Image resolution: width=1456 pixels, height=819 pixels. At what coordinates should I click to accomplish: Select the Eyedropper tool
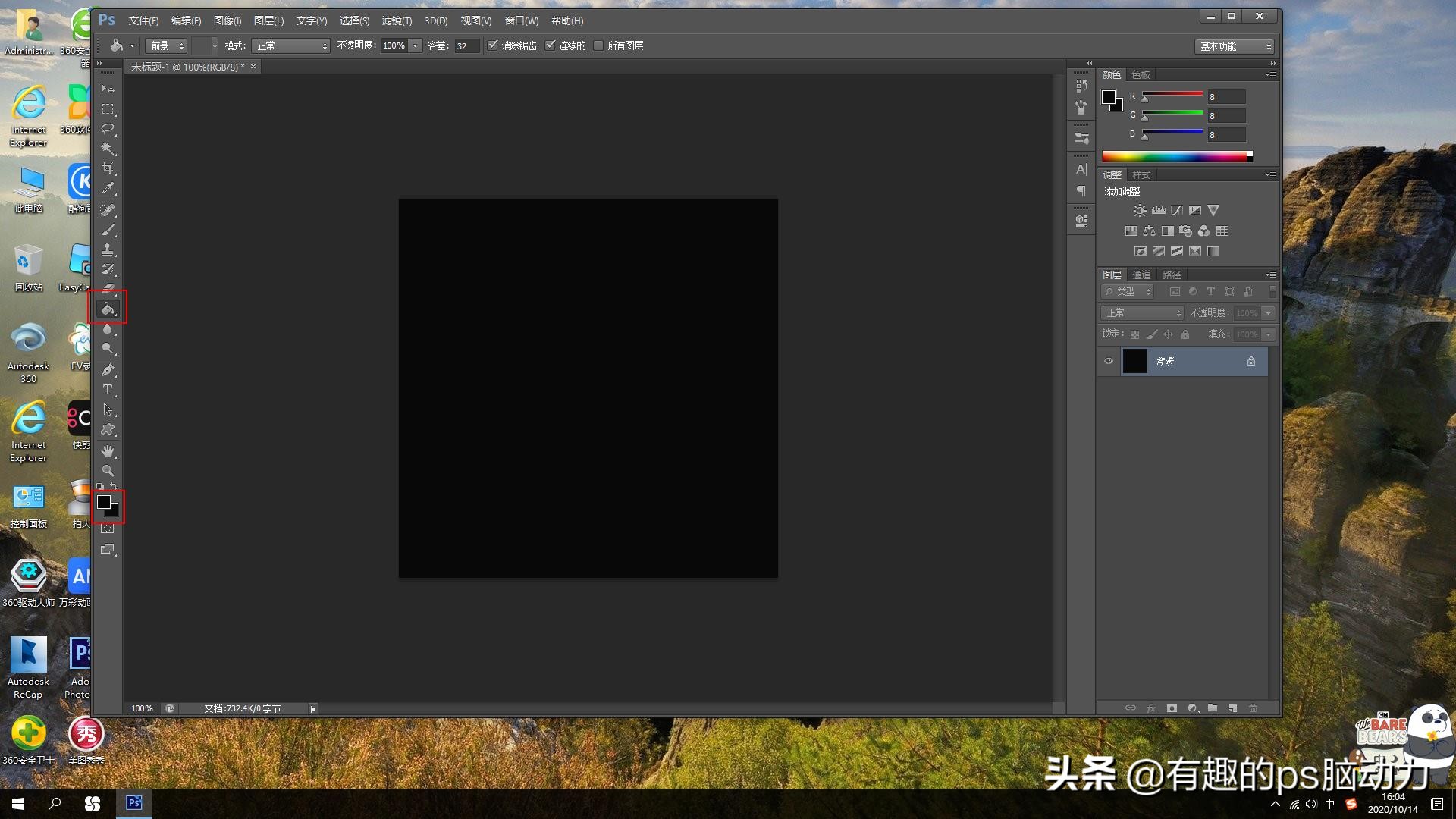(x=108, y=188)
